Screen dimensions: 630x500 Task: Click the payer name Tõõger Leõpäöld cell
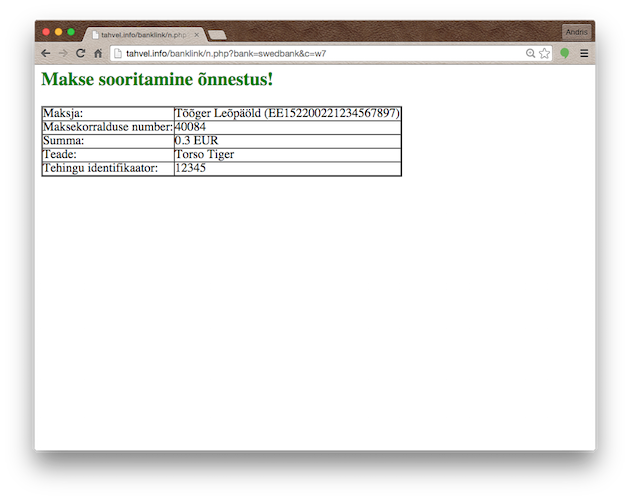pyautogui.click(x=286, y=113)
